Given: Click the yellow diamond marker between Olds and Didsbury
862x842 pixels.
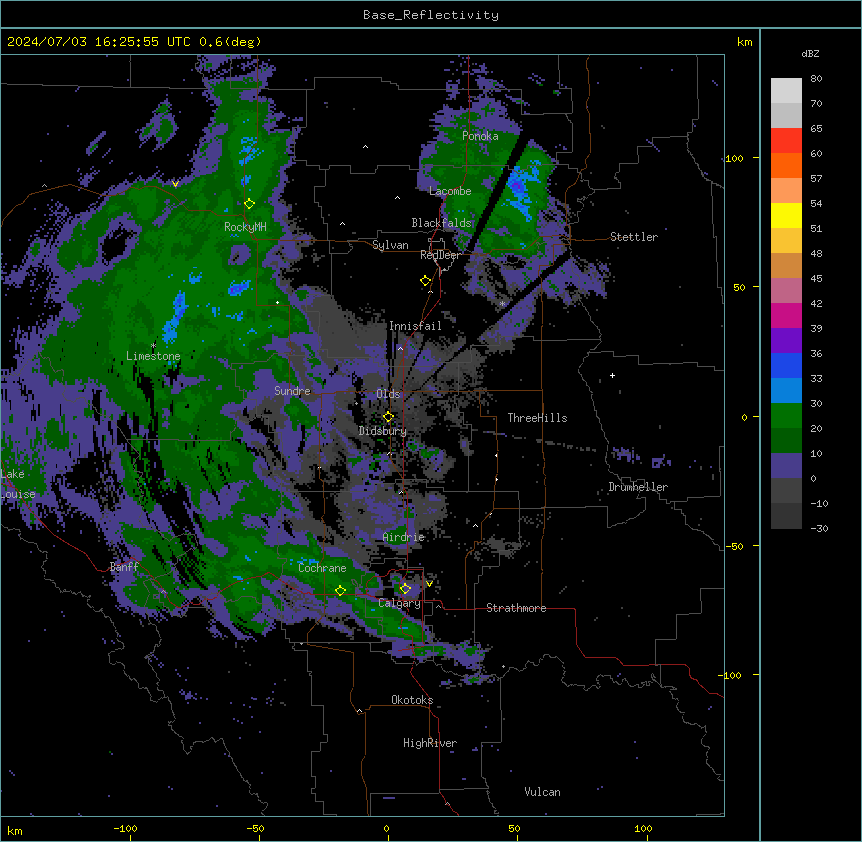Looking at the screenshot, I should pyautogui.click(x=388, y=417).
